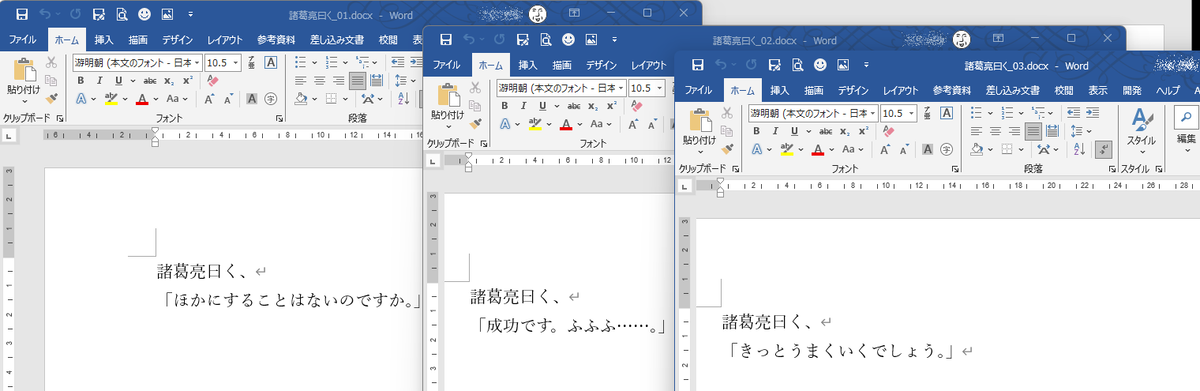This screenshot has height=391, width=1200.
Task: Open font name dropdown in 03.docx window
Action: point(872,114)
